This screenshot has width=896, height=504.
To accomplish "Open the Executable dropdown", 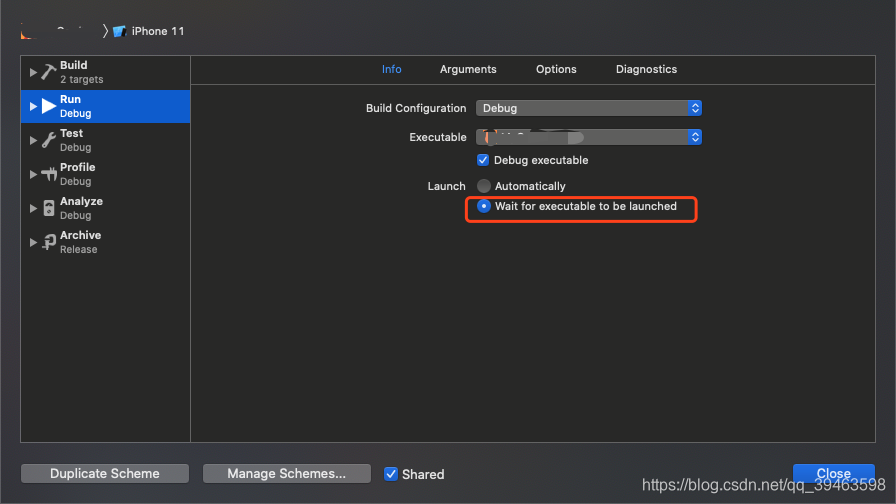I will (x=589, y=137).
